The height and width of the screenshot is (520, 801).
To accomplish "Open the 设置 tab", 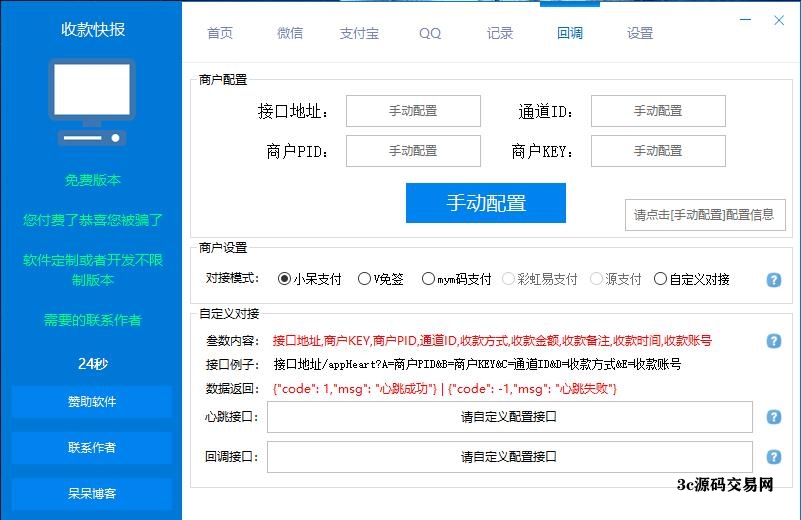I will (640, 33).
